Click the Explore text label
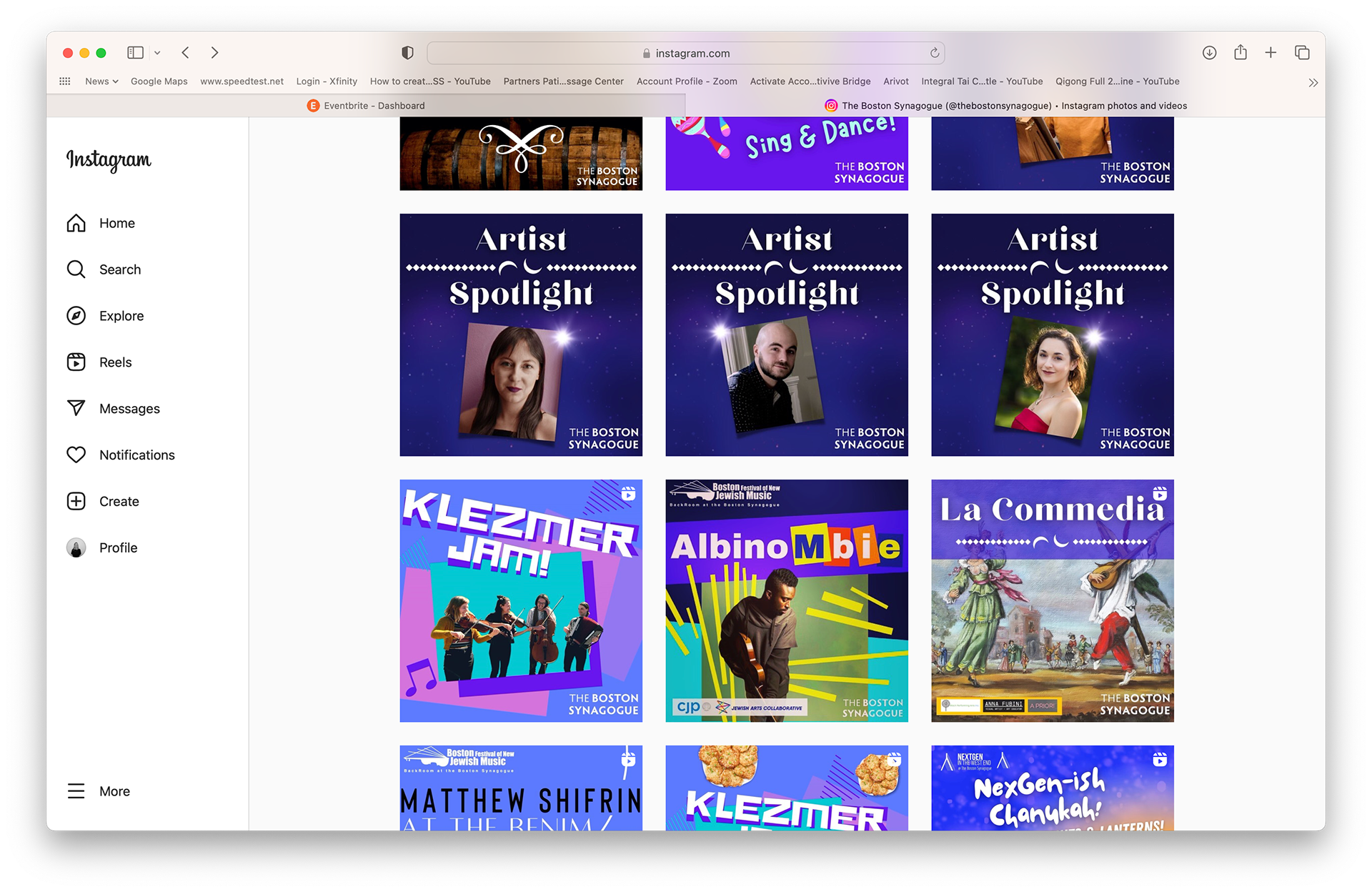The image size is (1372, 892). pos(121,316)
